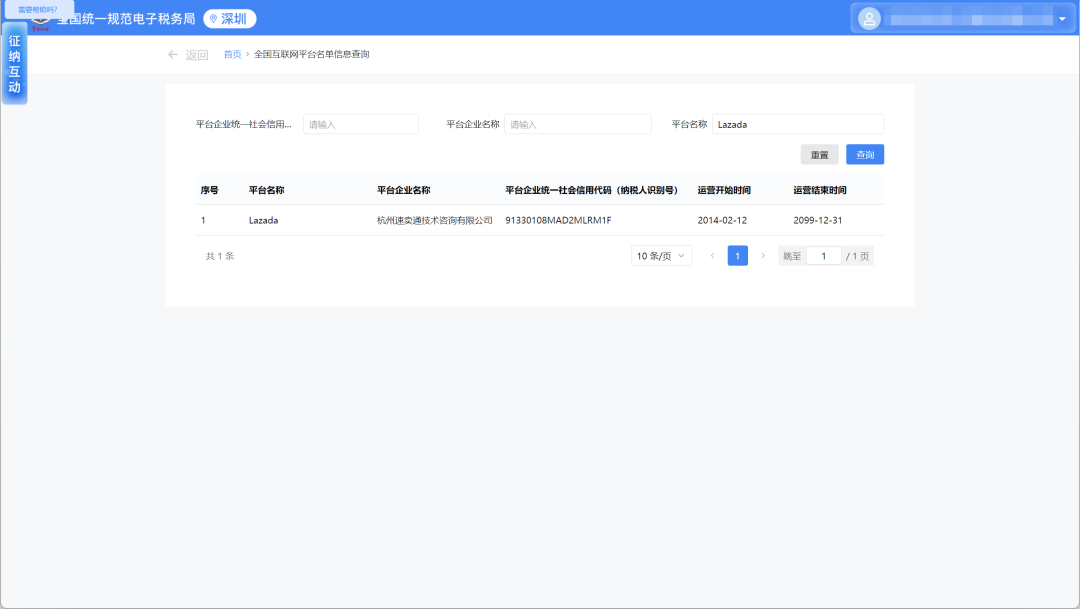Viewport: 1080px width, 609px height.
Task: Focus the 平台企业统一社会信用代码 input field
Action: 360,124
